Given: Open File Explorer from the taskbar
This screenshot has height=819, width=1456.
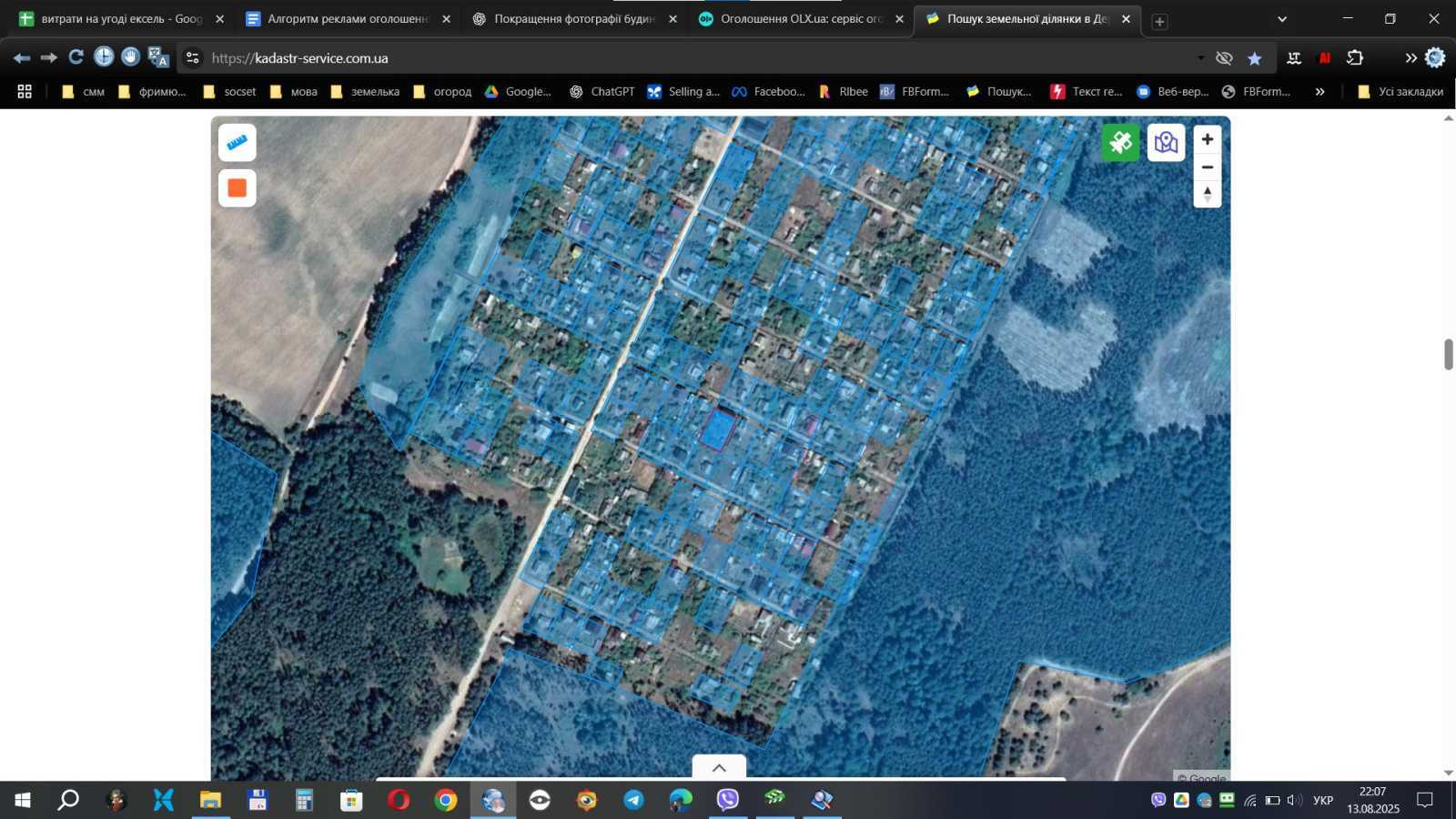Looking at the screenshot, I should coord(210,800).
